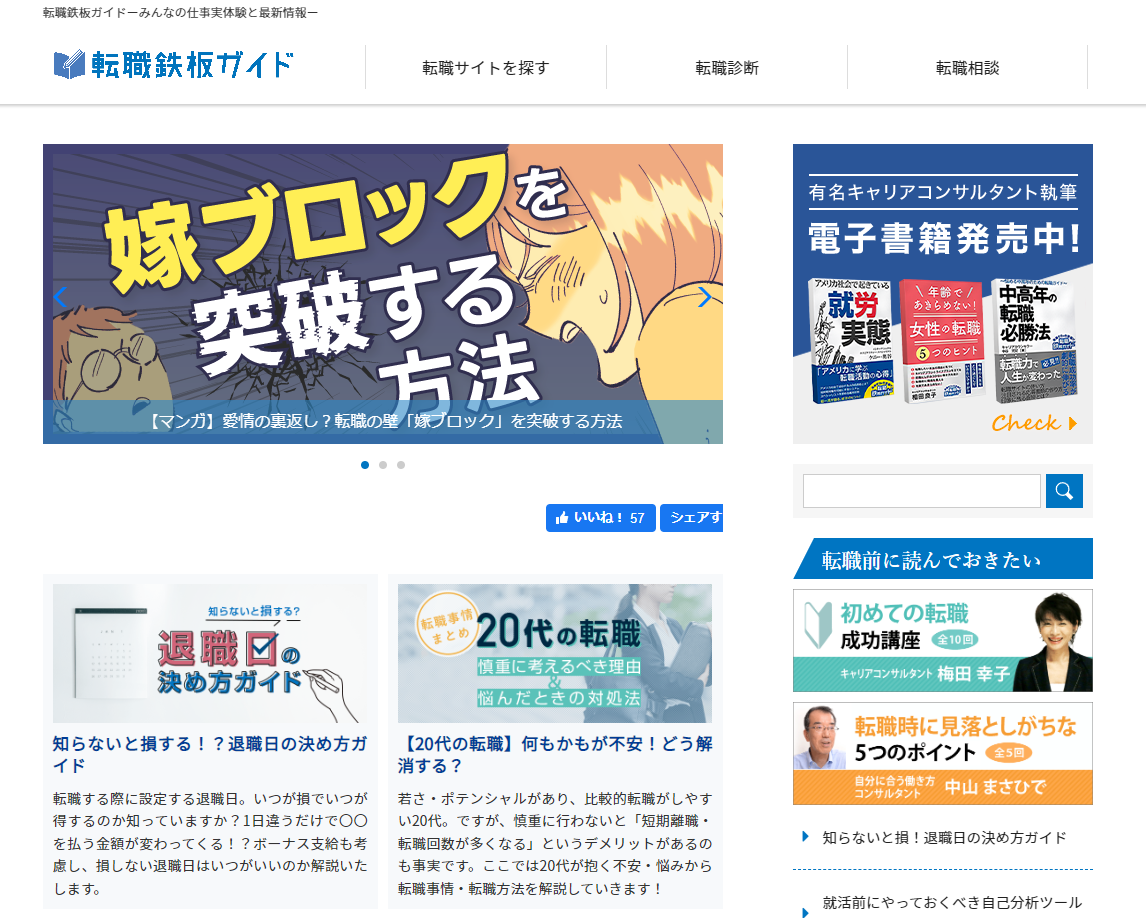Image resolution: width=1146 pixels, height=918 pixels.
Task: Click the シェアする share button
Action: 691,517
